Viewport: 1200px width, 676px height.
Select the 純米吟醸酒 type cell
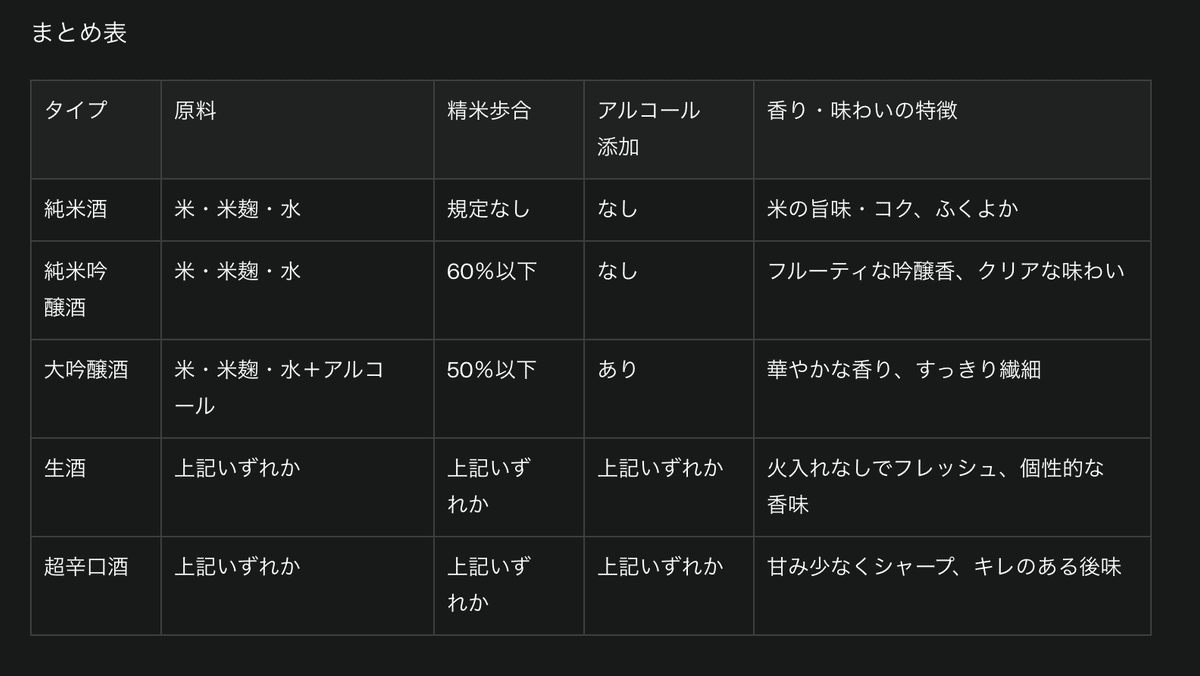pyautogui.click(x=96, y=290)
